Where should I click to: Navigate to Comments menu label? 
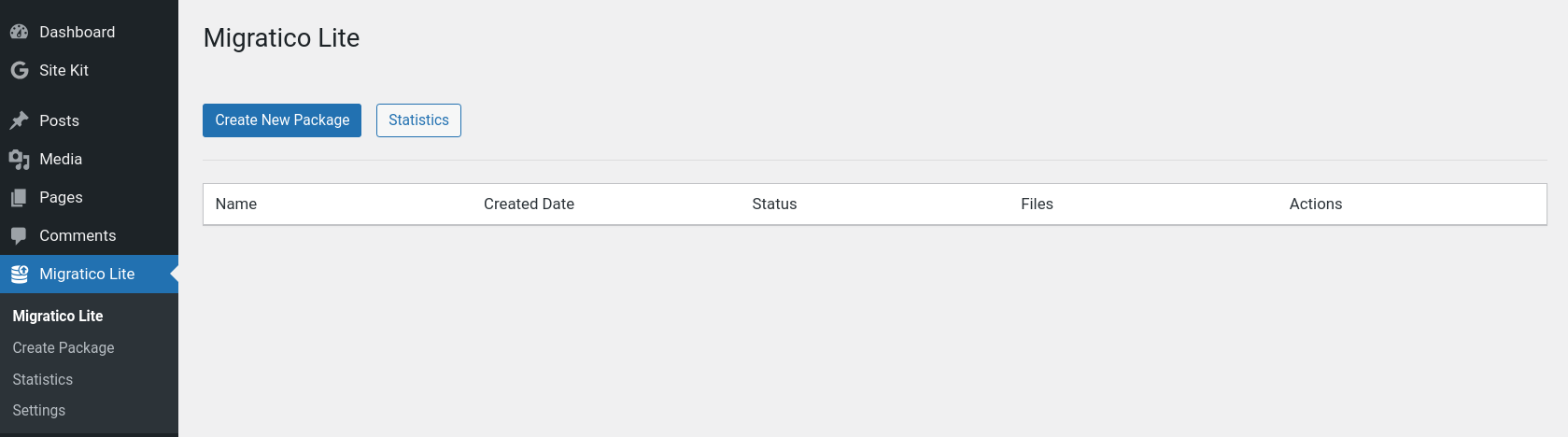pos(78,235)
